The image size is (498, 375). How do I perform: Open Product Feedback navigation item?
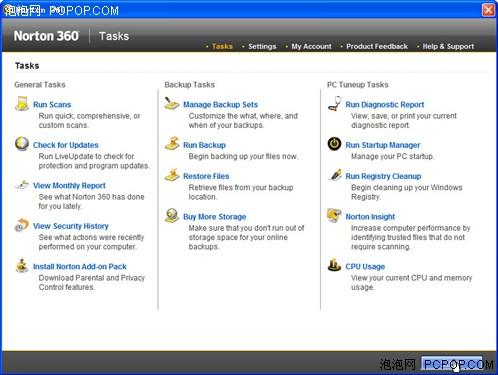[377, 46]
